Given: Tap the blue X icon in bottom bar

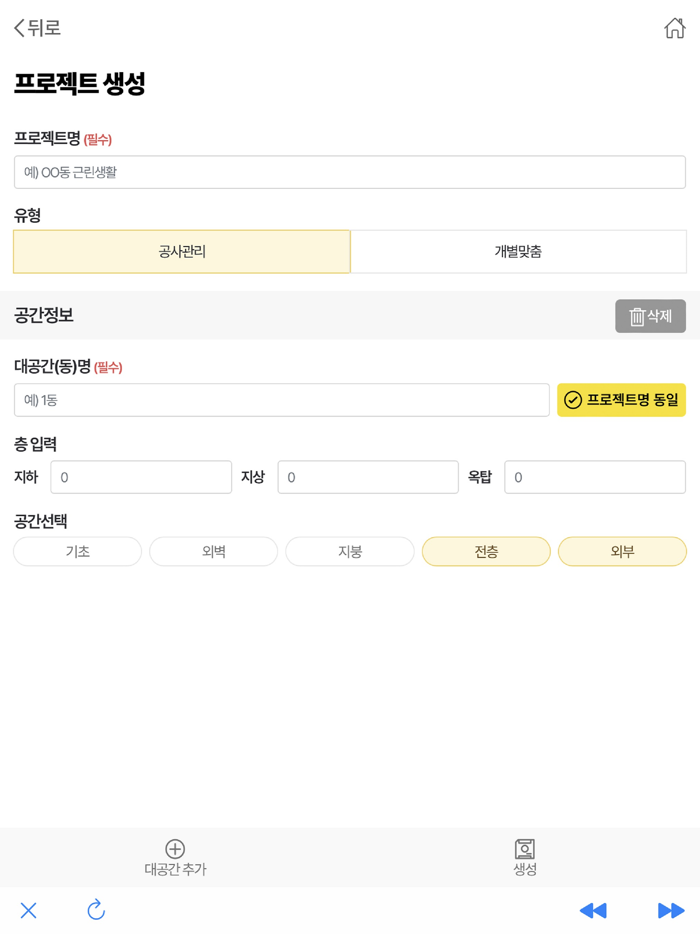Looking at the screenshot, I should pos(28,911).
